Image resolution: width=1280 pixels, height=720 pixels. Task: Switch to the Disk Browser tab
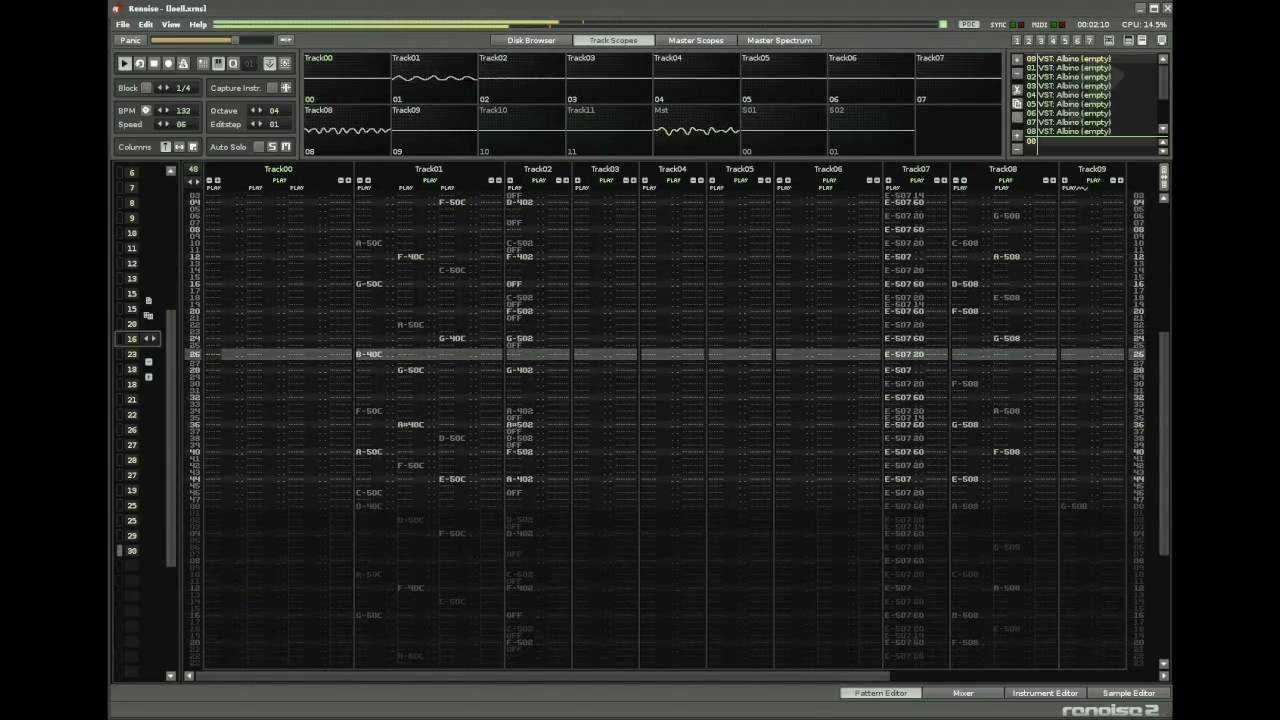(531, 40)
